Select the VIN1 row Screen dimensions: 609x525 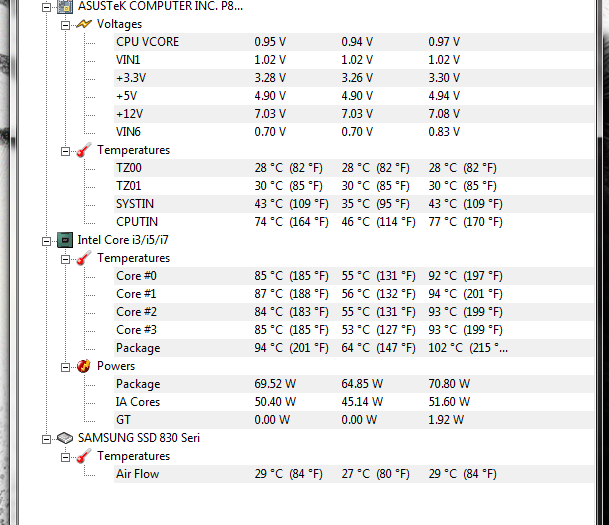point(354,60)
